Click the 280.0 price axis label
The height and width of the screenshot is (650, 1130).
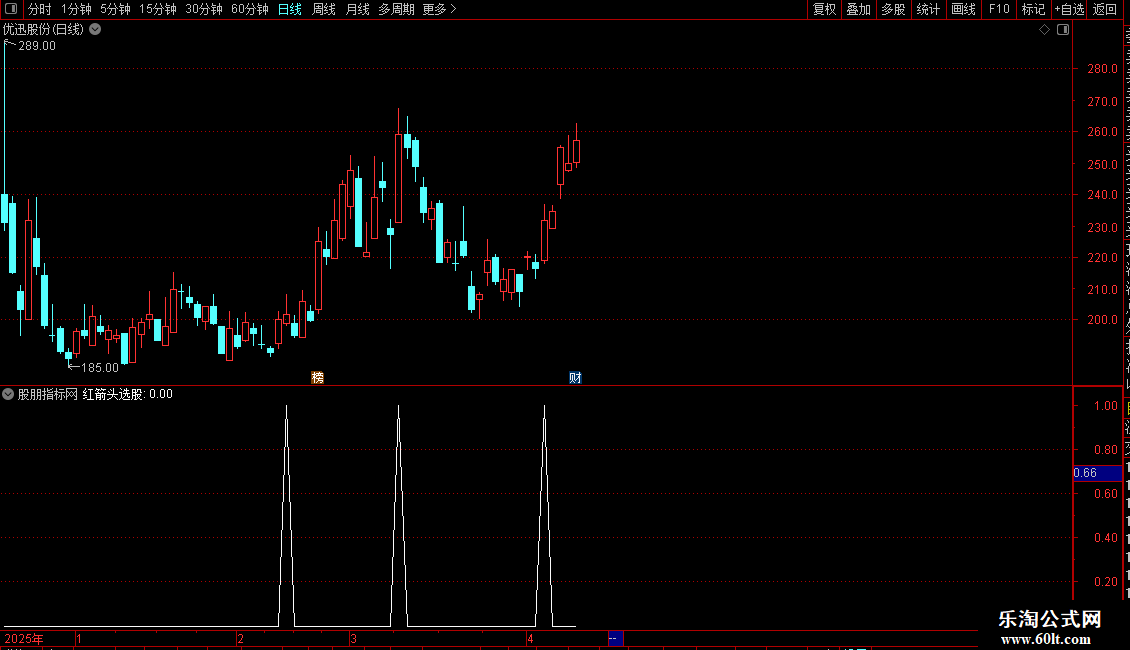point(1103,68)
